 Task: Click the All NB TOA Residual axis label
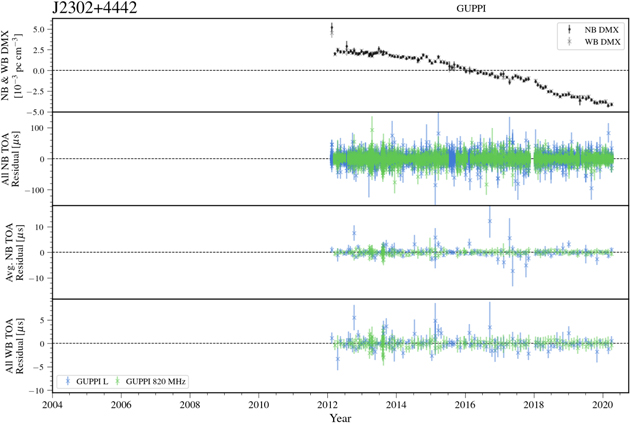coord(12,159)
